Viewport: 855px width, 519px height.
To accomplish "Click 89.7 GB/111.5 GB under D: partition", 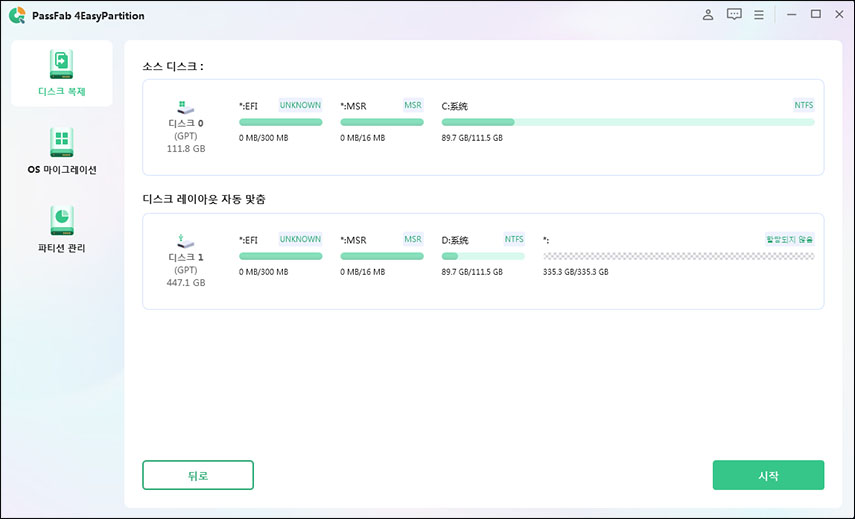I will [472, 272].
